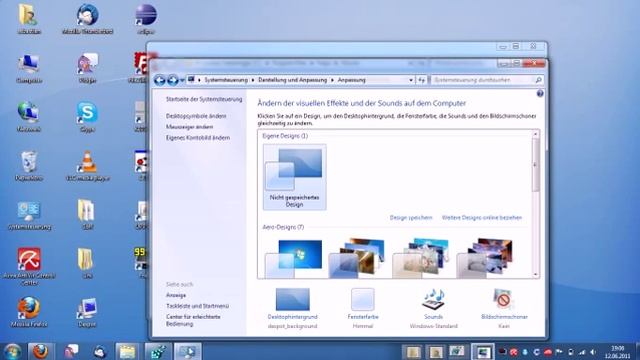
Task: Open Desktophintergrund settings
Action: [x=293, y=308]
